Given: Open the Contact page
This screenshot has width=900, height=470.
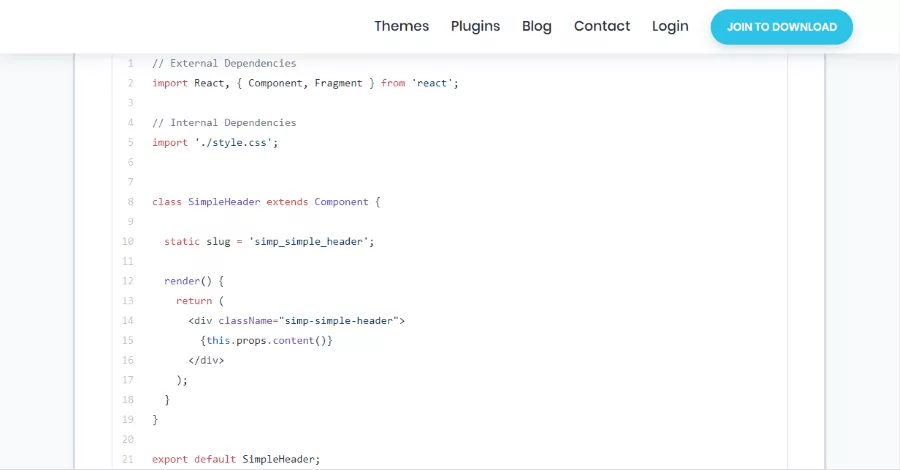Looking at the screenshot, I should tap(602, 26).
